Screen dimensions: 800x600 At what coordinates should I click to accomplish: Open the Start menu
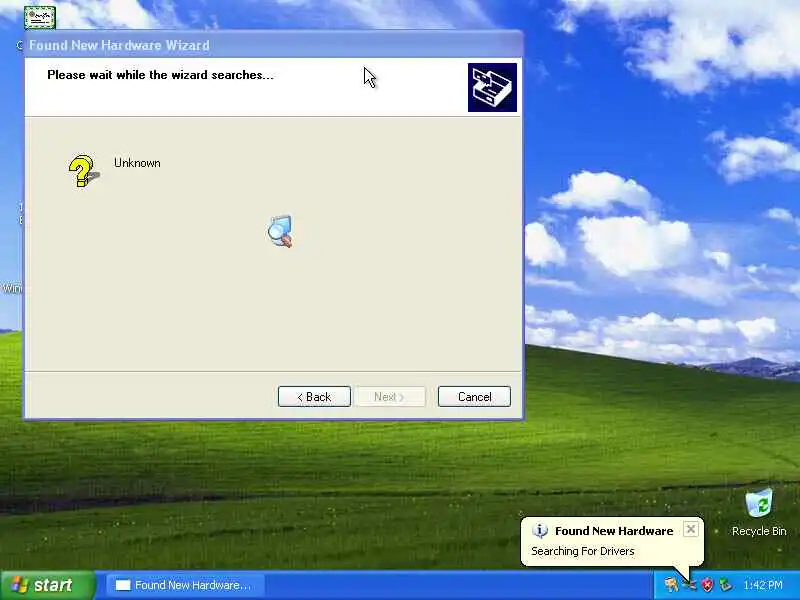click(x=48, y=585)
